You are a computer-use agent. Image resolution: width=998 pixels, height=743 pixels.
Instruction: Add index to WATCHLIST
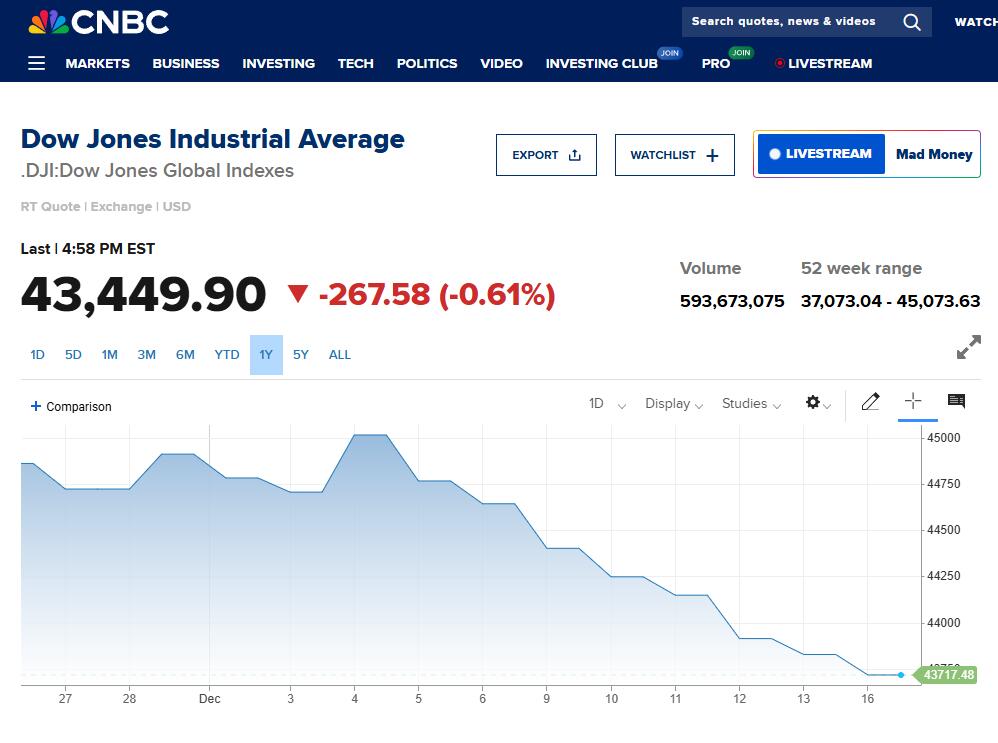[x=674, y=155]
